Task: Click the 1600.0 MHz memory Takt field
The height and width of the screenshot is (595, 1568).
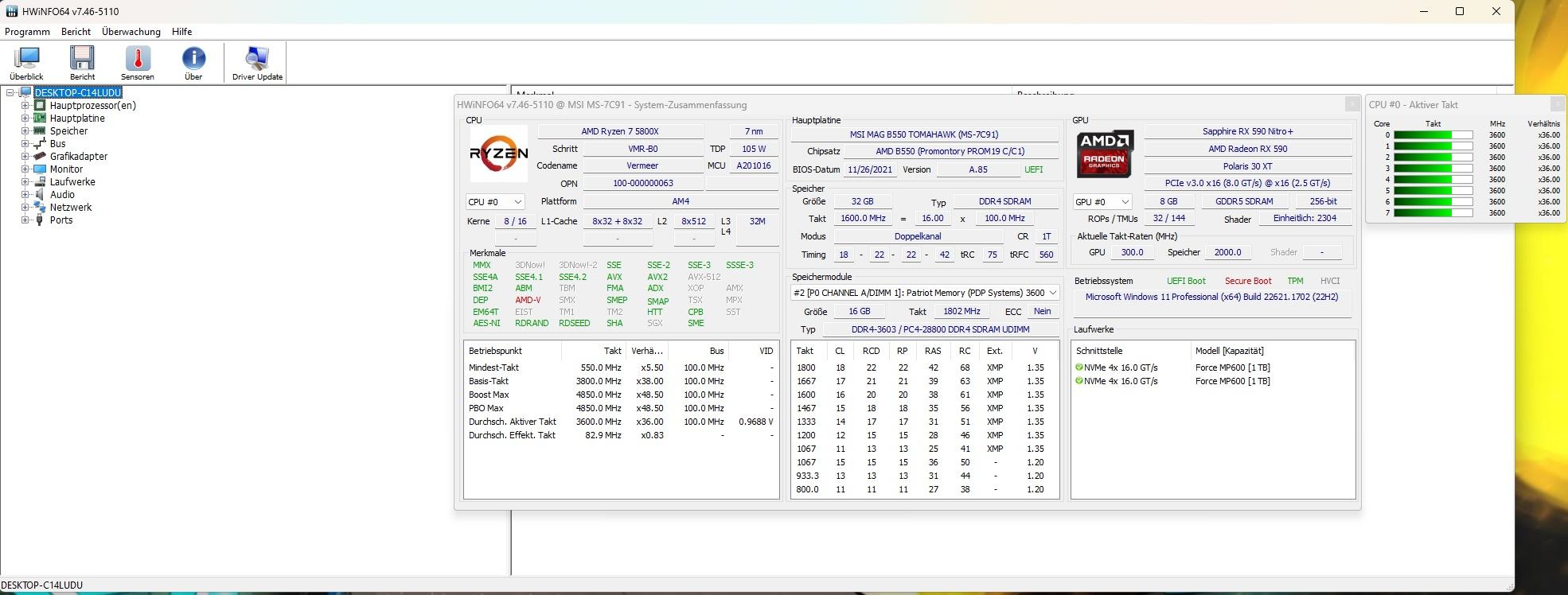Action: coord(863,218)
